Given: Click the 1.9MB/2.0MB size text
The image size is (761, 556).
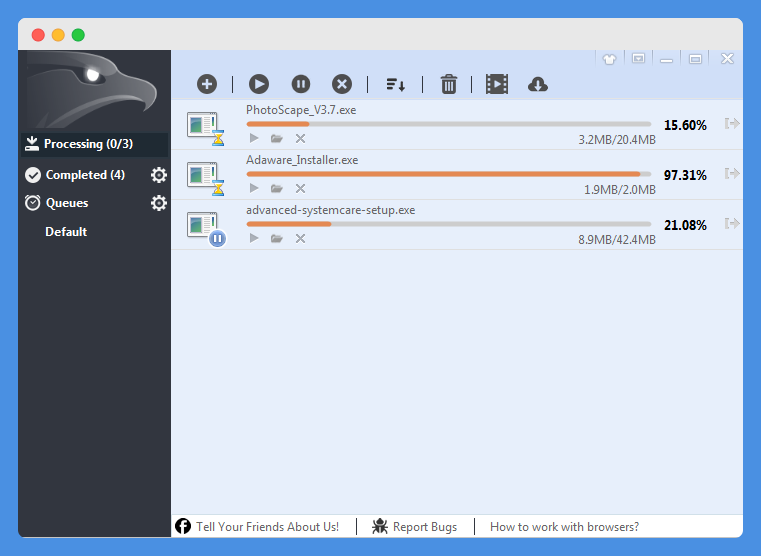Looking at the screenshot, I should [x=620, y=190].
